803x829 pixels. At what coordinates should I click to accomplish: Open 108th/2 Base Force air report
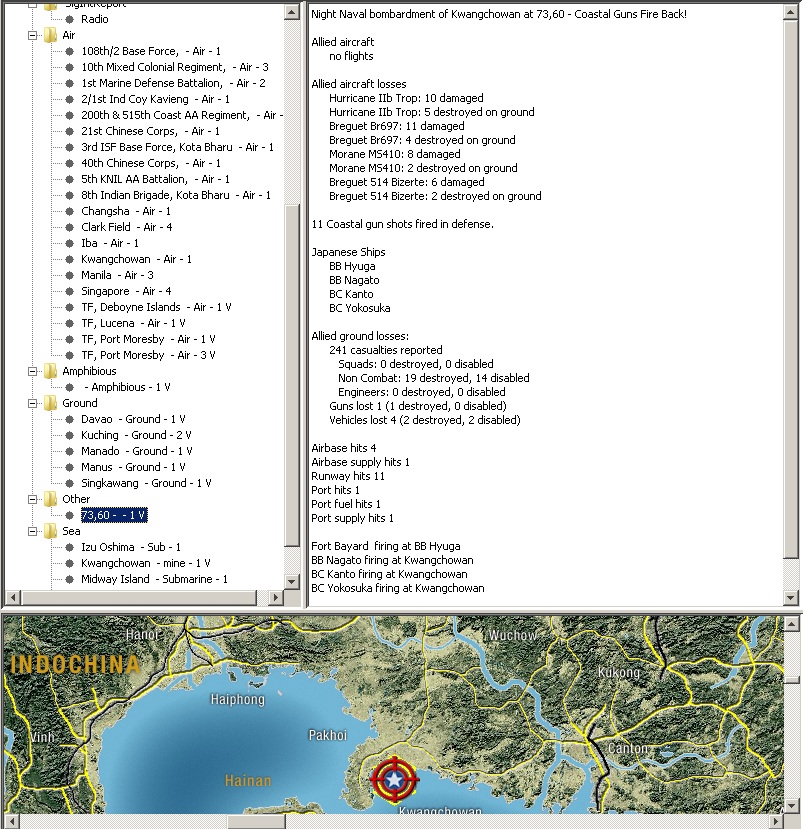pyautogui.click(x=151, y=51)
